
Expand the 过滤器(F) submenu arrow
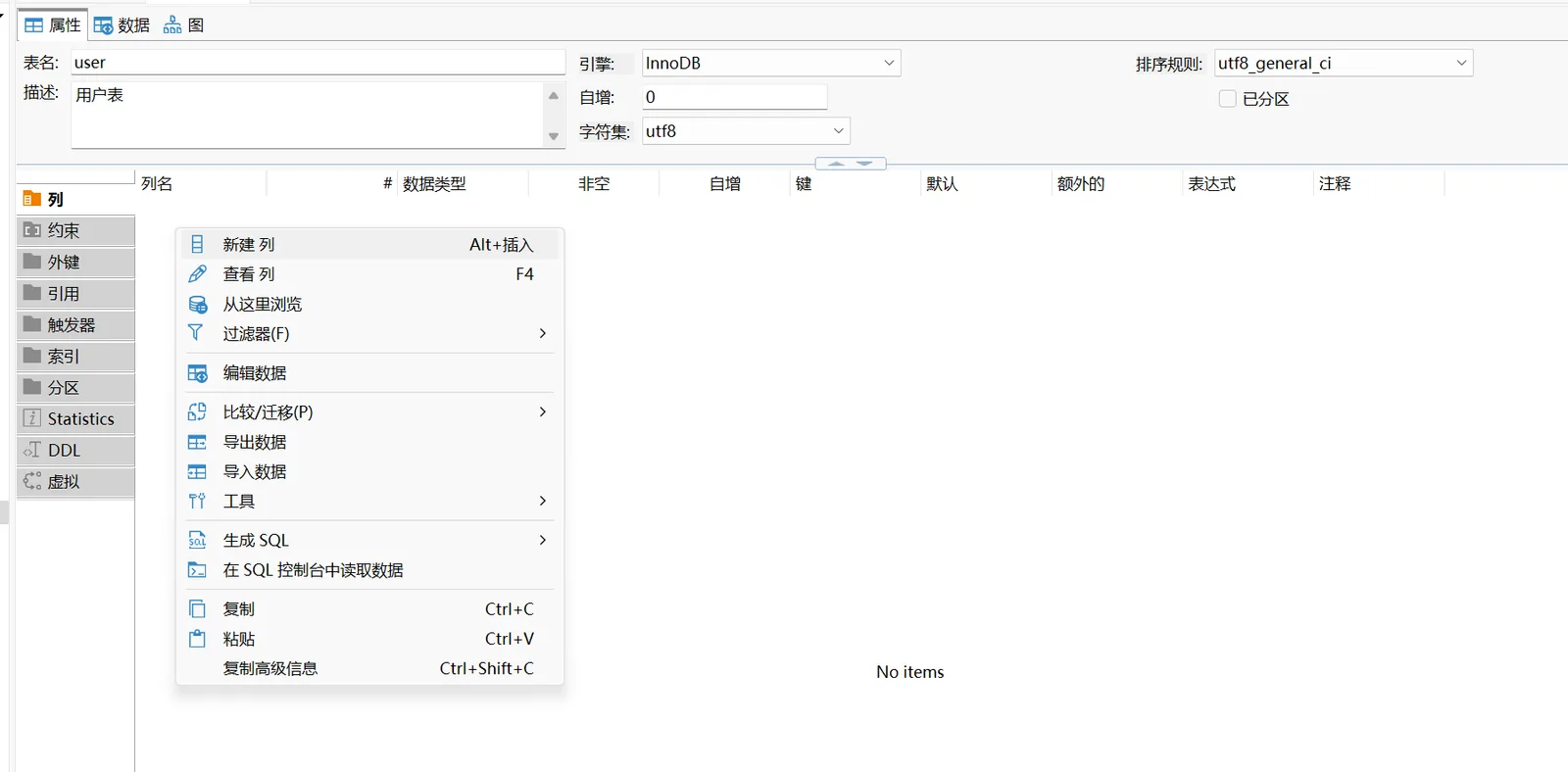click(543, 333)
